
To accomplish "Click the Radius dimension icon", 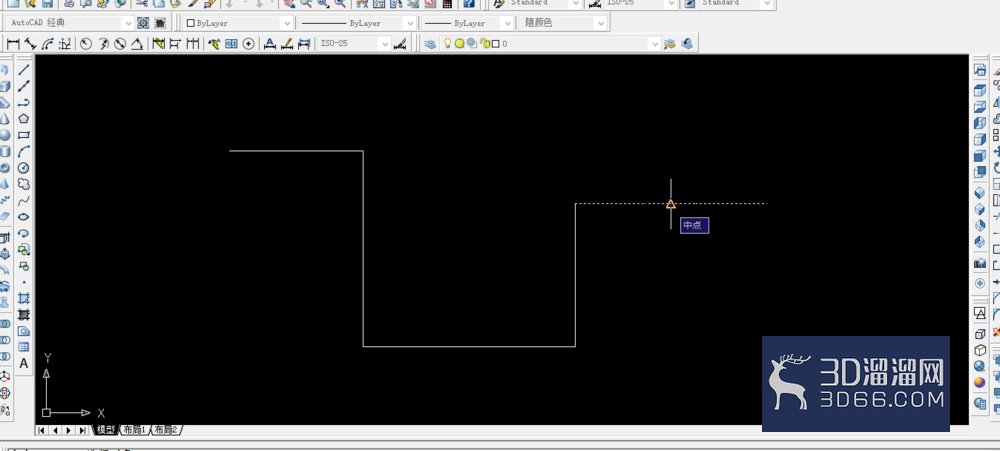I will pos(85,44).
